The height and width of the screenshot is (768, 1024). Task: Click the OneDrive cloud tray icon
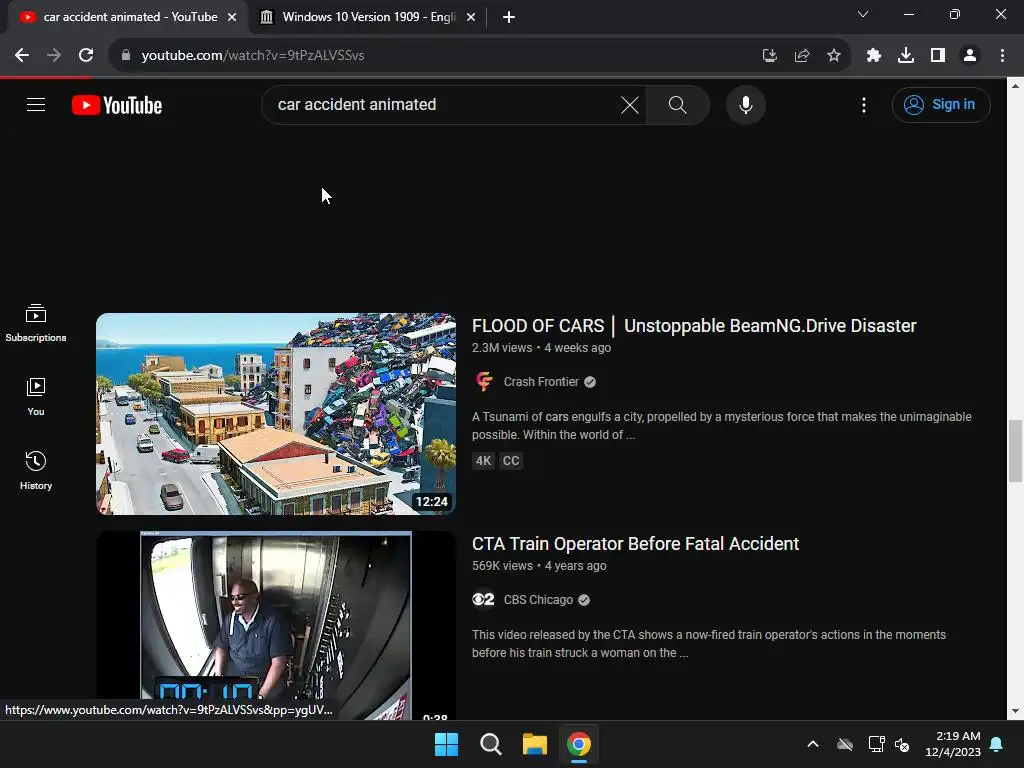tap(845, 744)
